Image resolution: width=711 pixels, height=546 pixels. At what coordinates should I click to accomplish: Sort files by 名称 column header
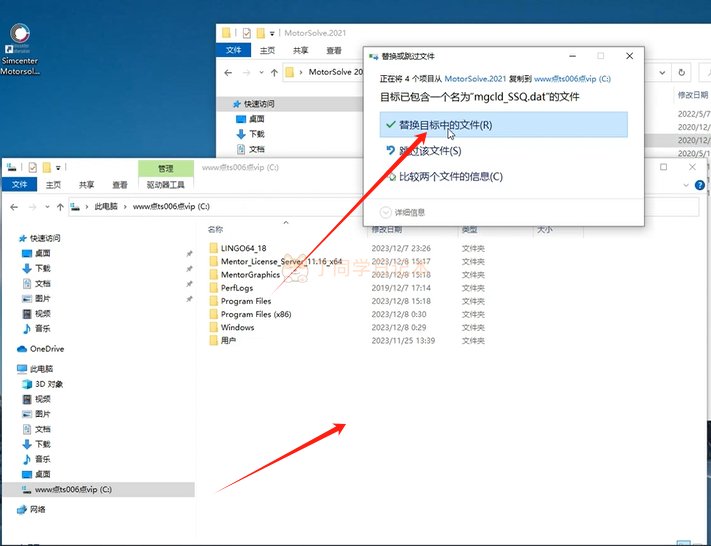[x=215, y=229]
